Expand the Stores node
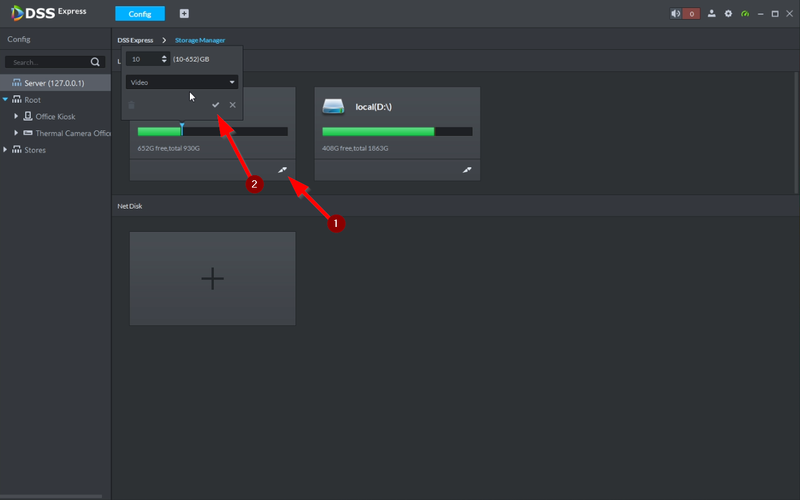Viewport: 800px width, 500px height. [x=5, y=150]
